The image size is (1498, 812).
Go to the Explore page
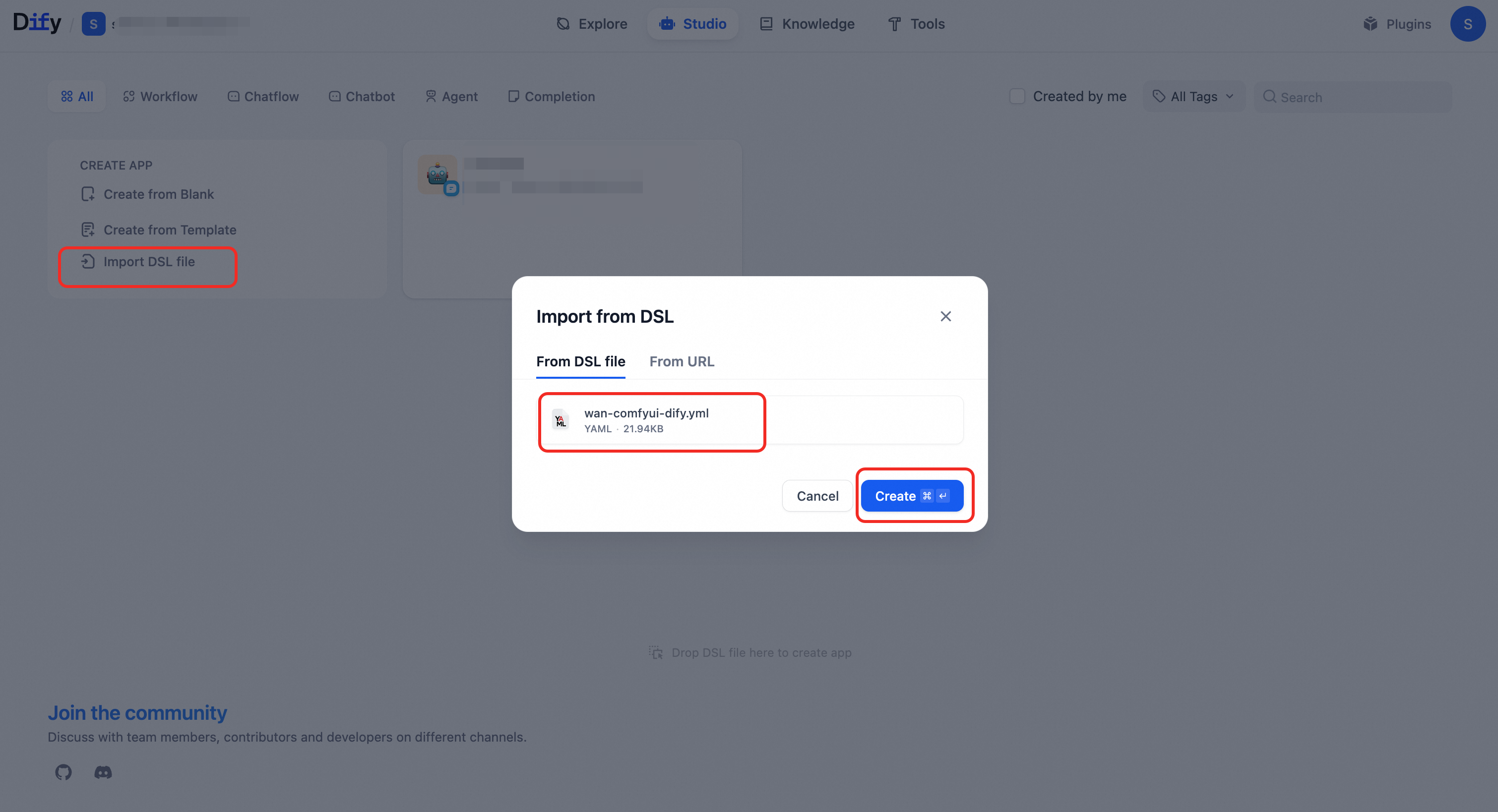point(592,24)
